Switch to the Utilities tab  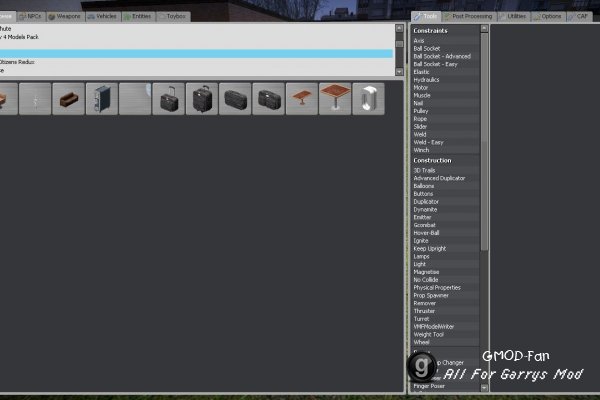point(514,16)
